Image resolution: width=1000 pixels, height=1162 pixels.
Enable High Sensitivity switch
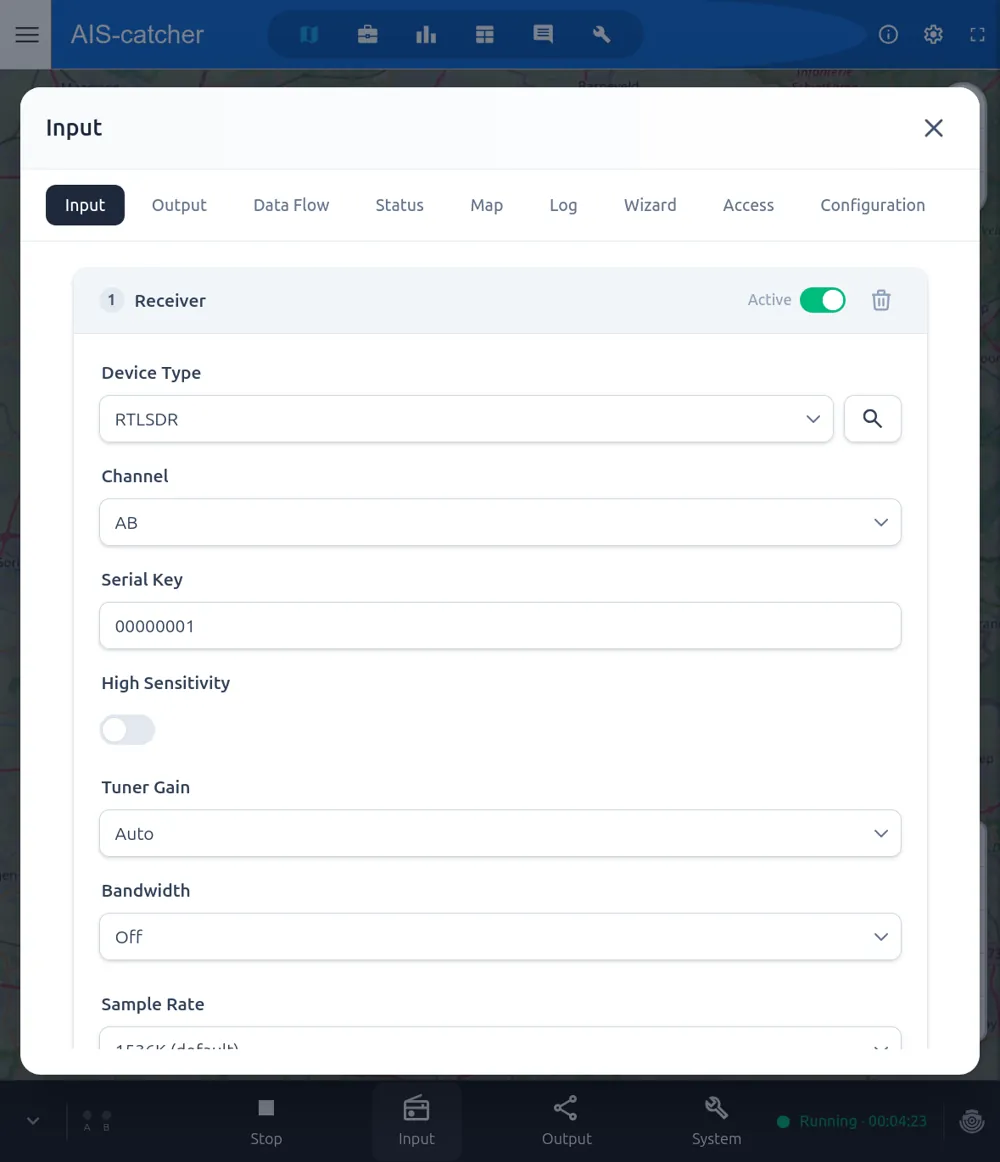tap(128, 730)
